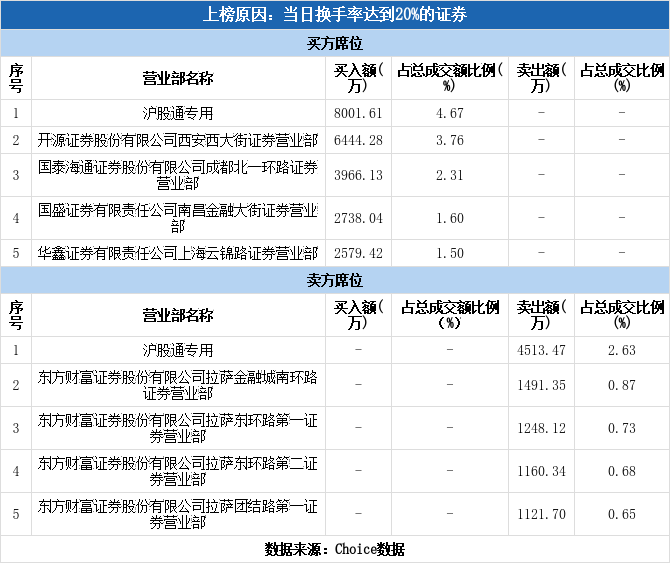
Task: Click the percentage 0.87
Action: point(622,385)
